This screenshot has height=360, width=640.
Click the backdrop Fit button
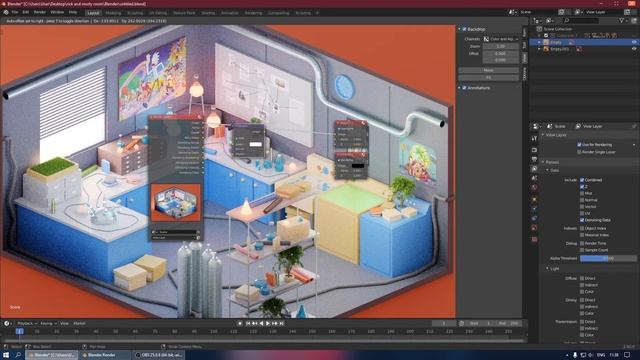click(489, 77)
